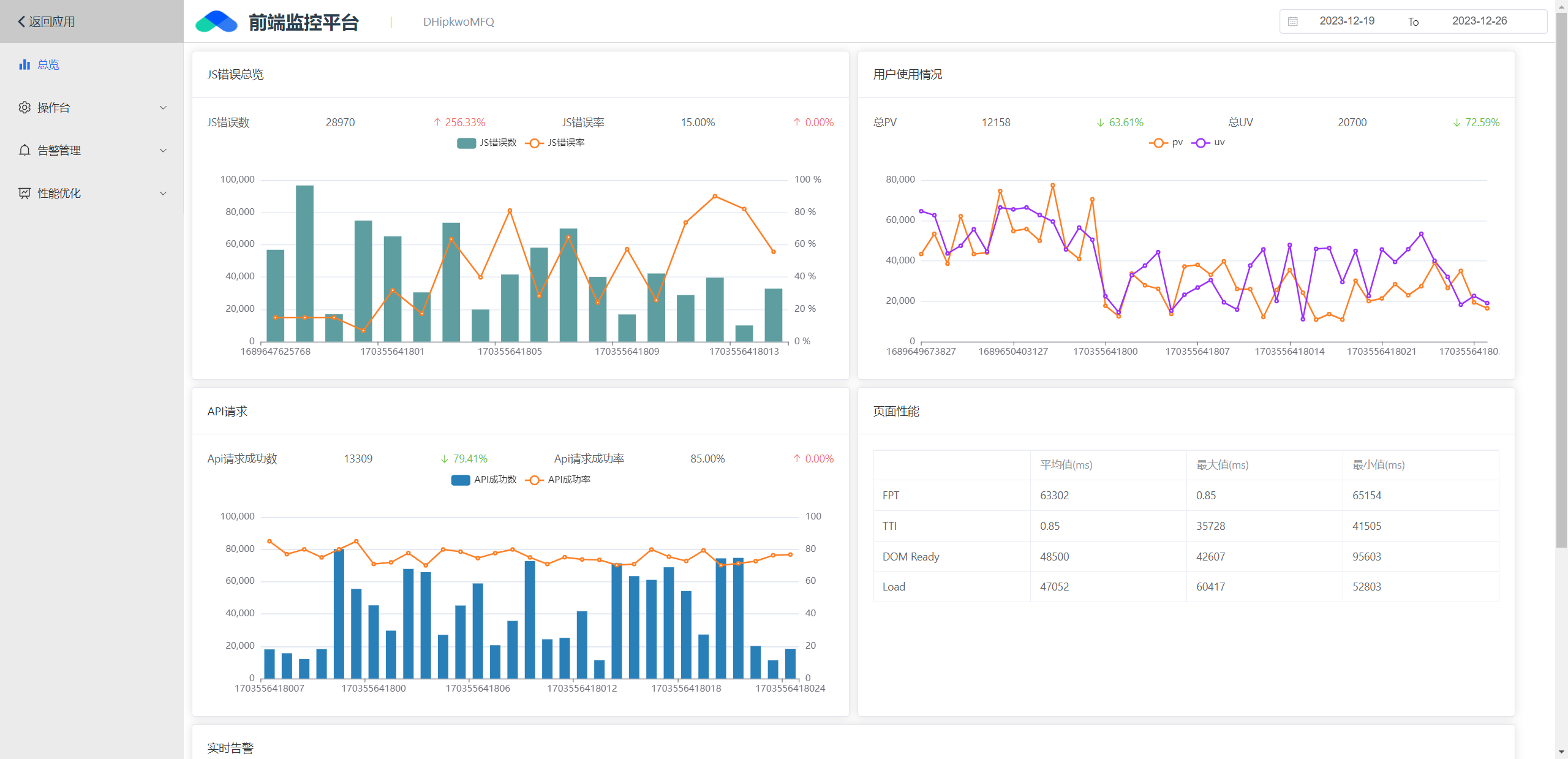Toggle the uv legend series
1568x759 pixels.
[1208, 143]
